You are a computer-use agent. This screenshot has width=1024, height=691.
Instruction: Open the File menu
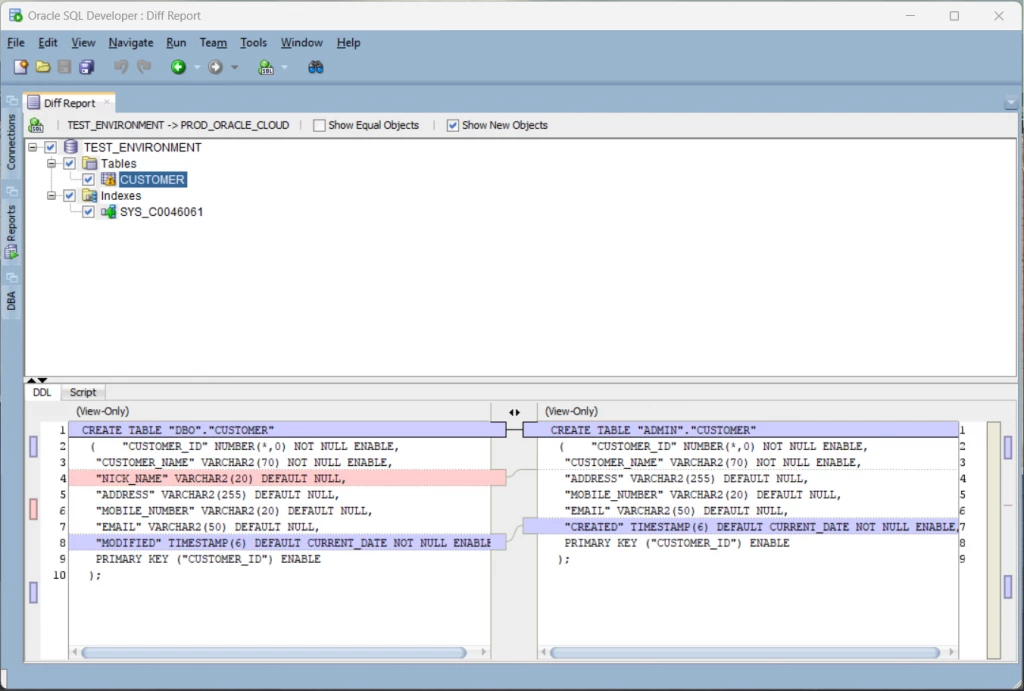pos(16,42)
